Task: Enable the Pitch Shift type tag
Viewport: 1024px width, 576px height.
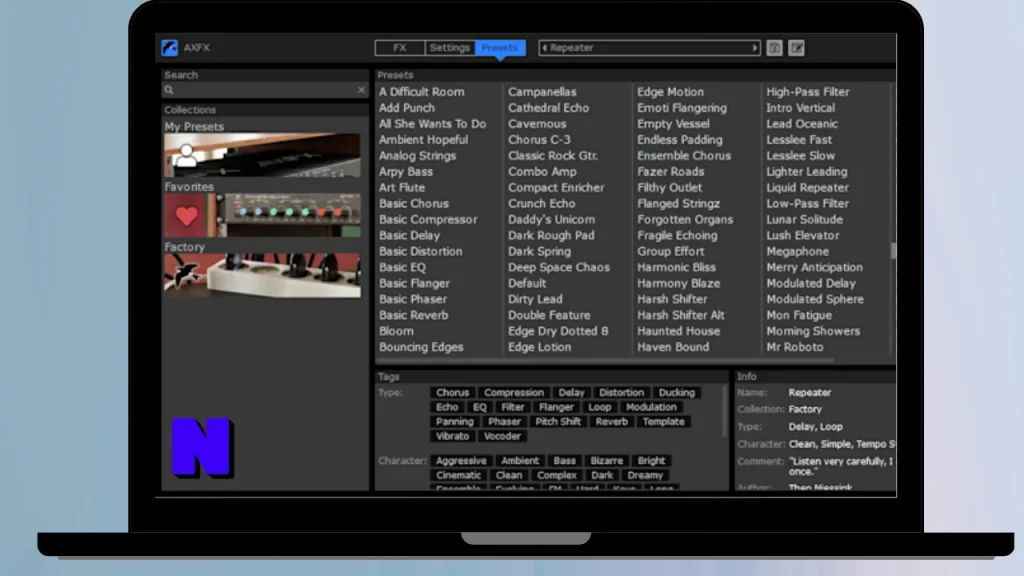Action: click(x=558, y=421)
